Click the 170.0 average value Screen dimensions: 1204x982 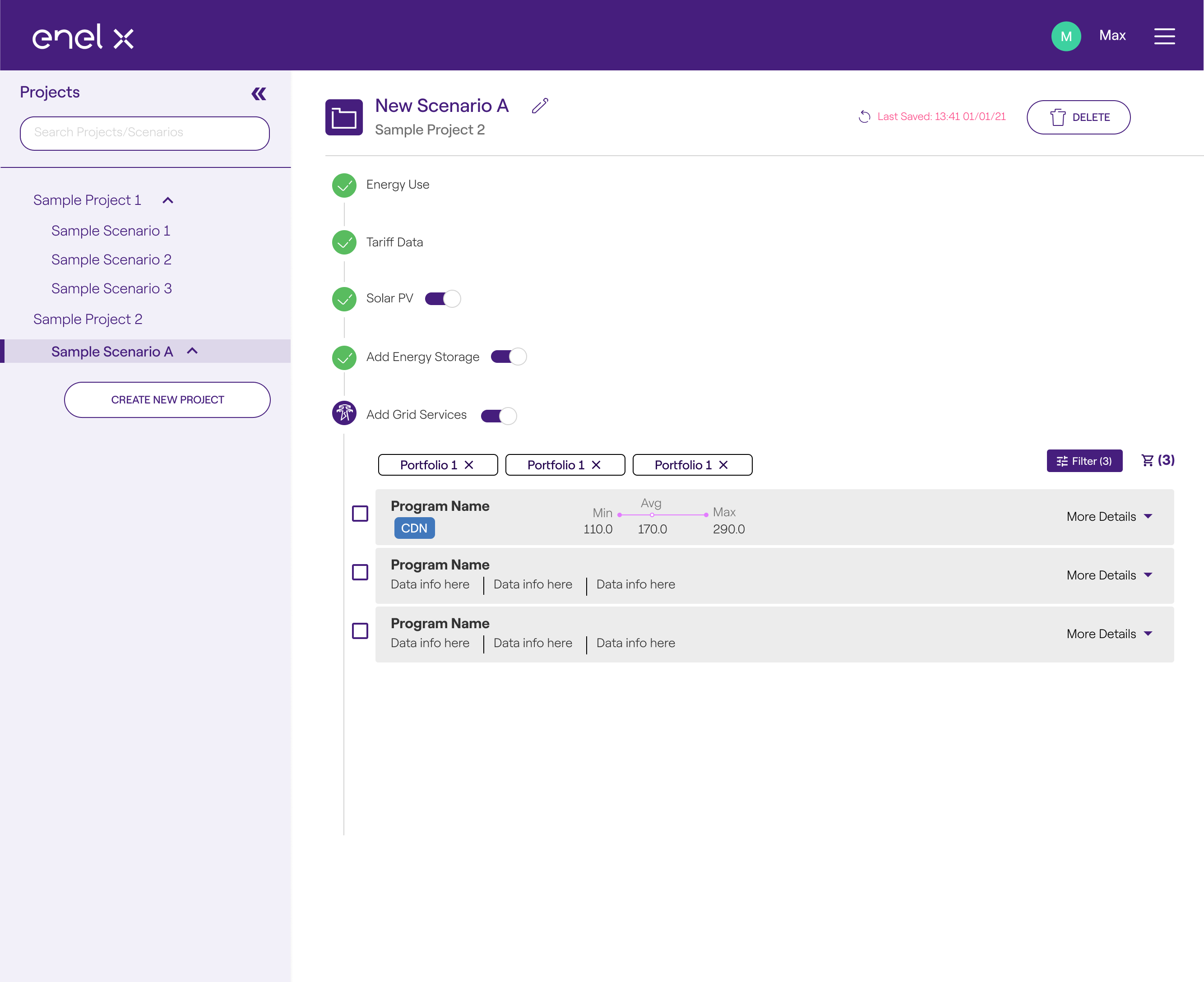(652, 529)
